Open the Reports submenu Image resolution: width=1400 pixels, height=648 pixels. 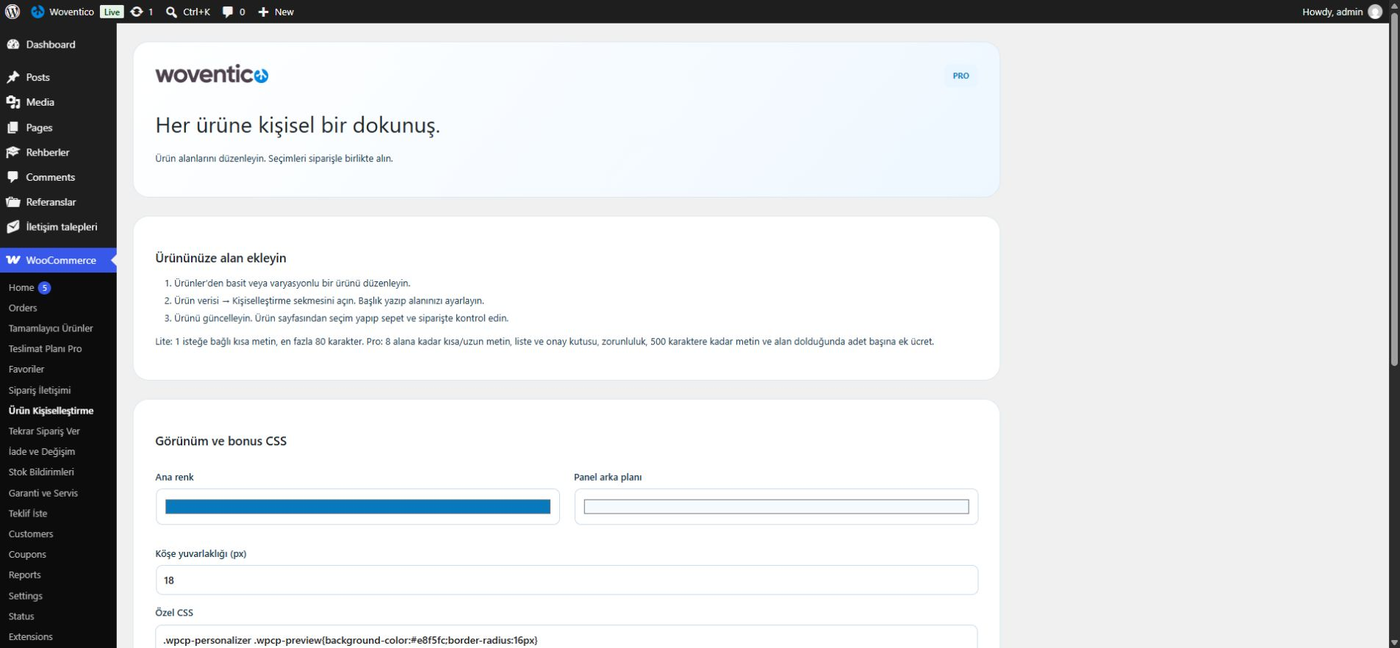tap(25, 575)
